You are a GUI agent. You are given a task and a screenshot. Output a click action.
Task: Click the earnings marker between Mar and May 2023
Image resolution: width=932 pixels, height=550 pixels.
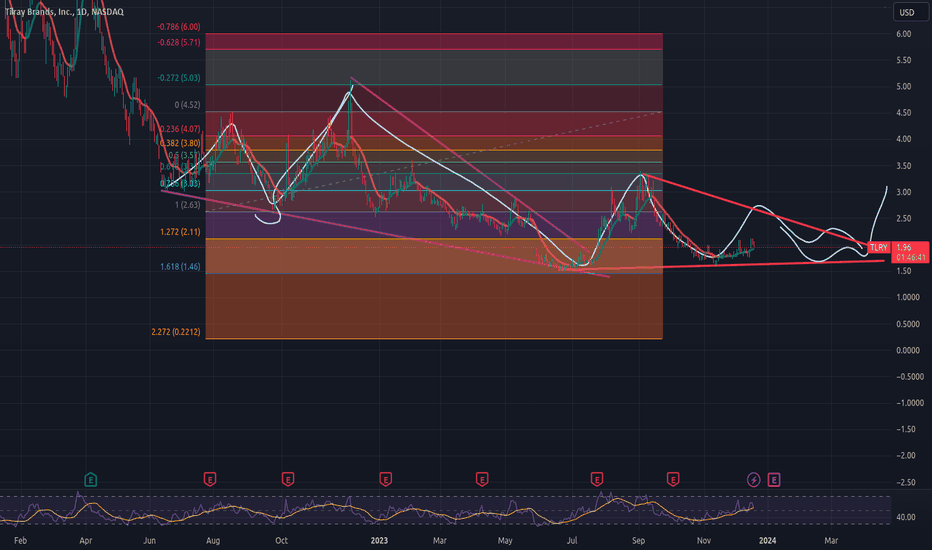(x=482, y=479)
